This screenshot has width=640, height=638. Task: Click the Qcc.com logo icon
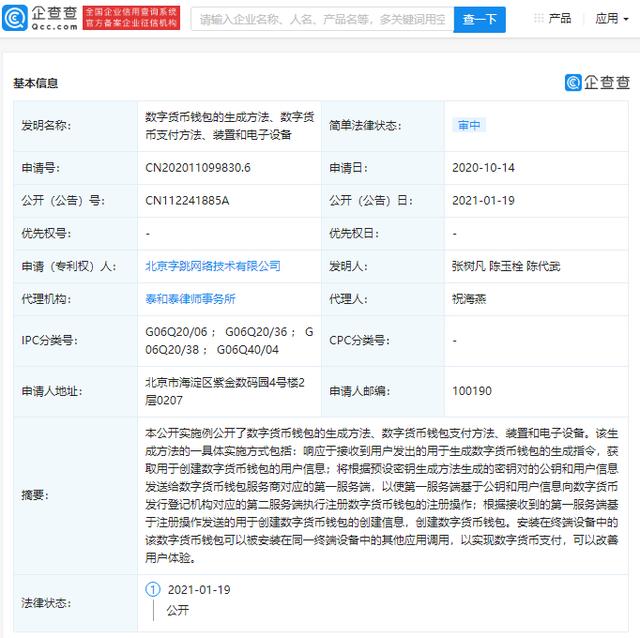[x=16, y=18]
